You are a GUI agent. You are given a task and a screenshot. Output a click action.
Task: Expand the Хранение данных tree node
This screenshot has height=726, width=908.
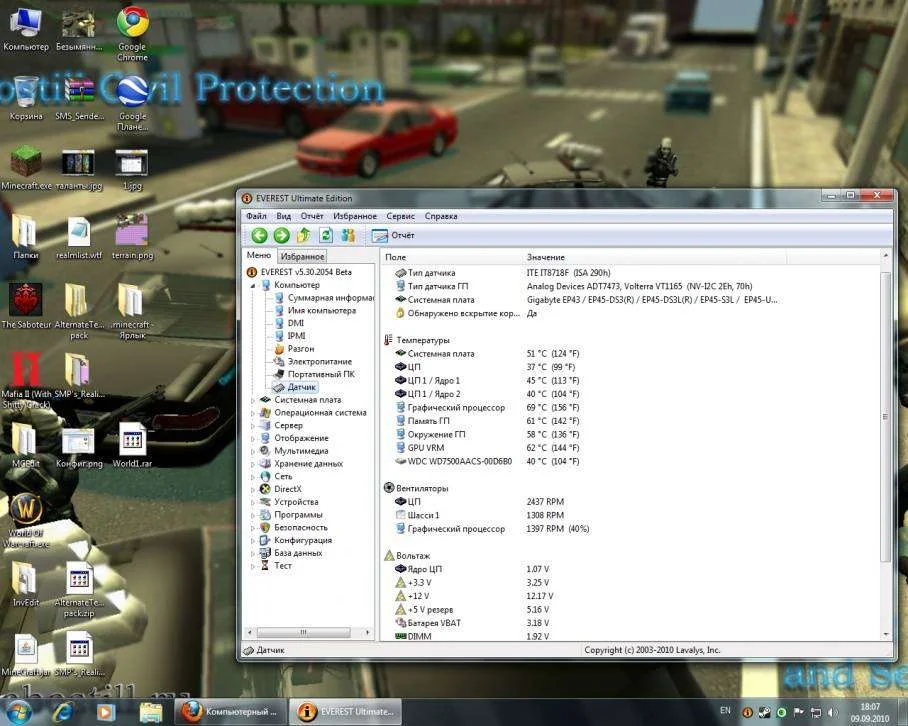coord(253,464)
